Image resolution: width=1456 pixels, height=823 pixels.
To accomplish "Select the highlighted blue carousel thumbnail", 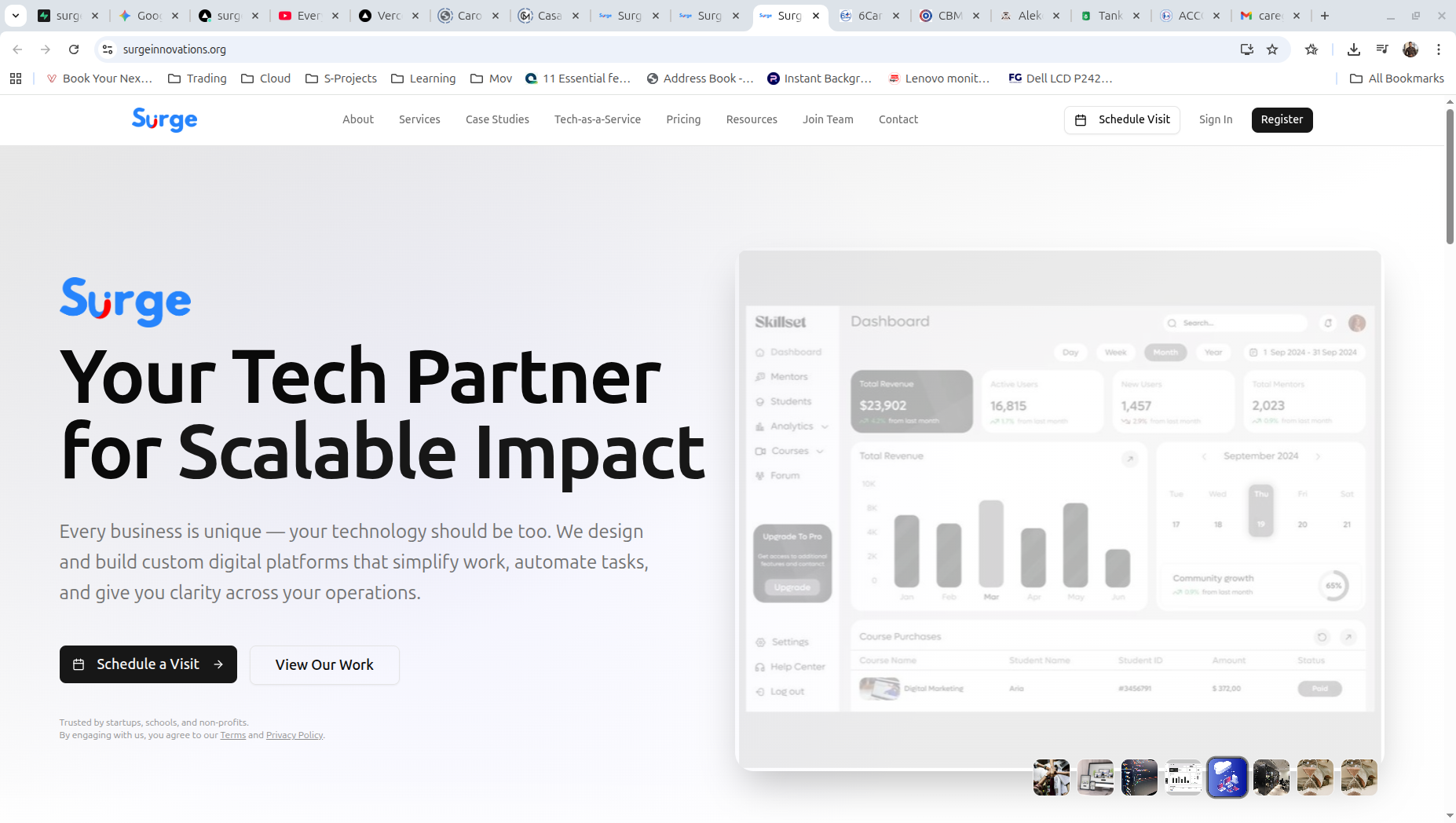I will click(1227, 777).
